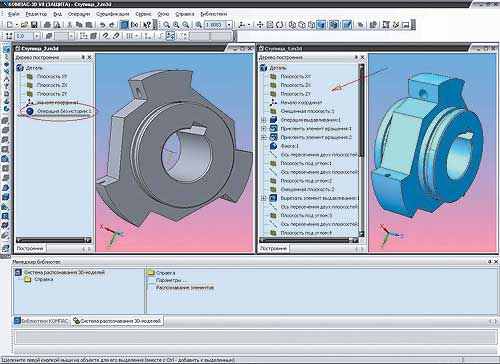The width and height of the screenshot is (500, 364).
Task: Click the Redo arrow icon
Action: coord(112,25)
